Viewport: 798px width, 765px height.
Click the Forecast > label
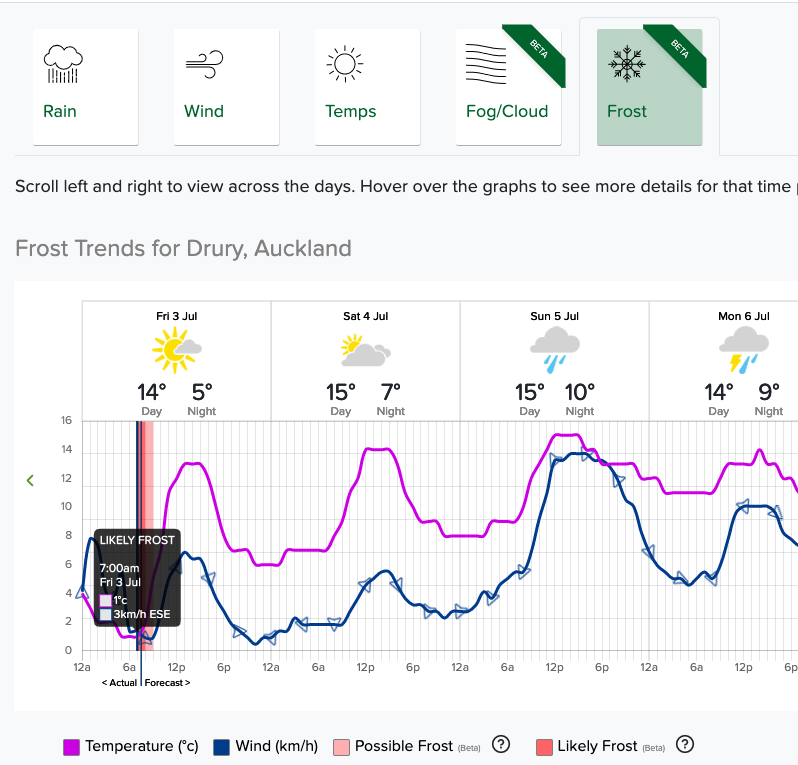[x=167, y=683]
